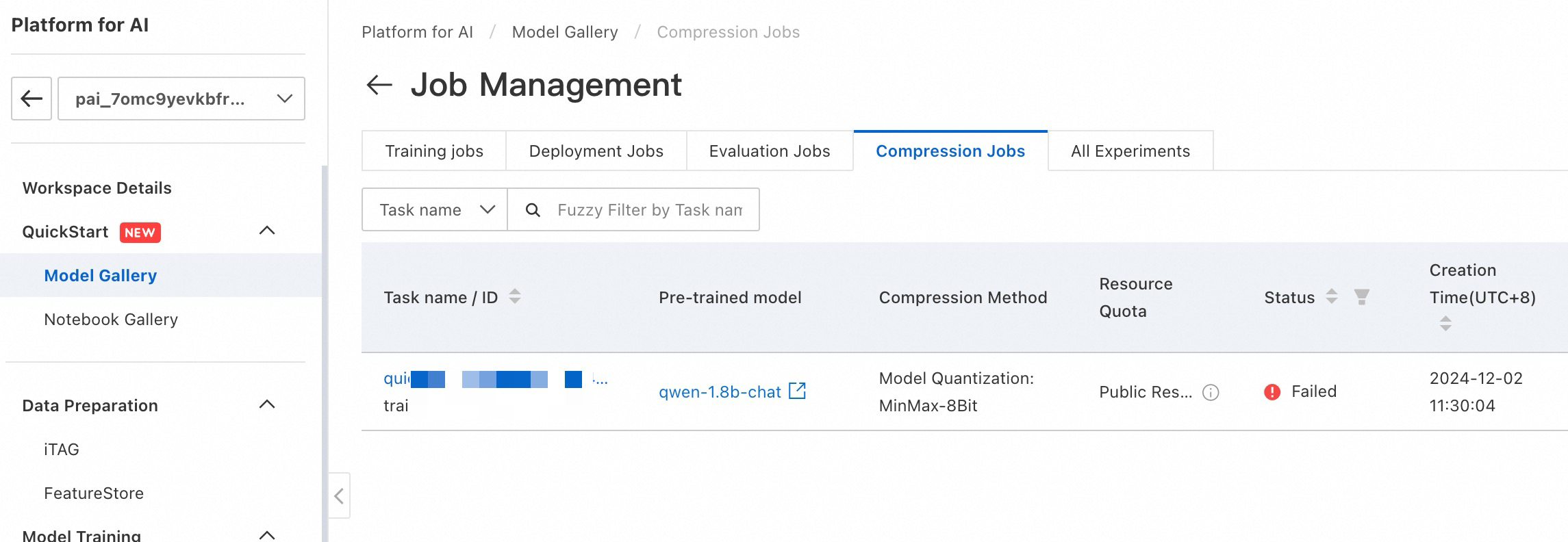This screenshot has width=1568, height=542.
Task: Collapse the left sidebar panel
Action: (339, 495)
